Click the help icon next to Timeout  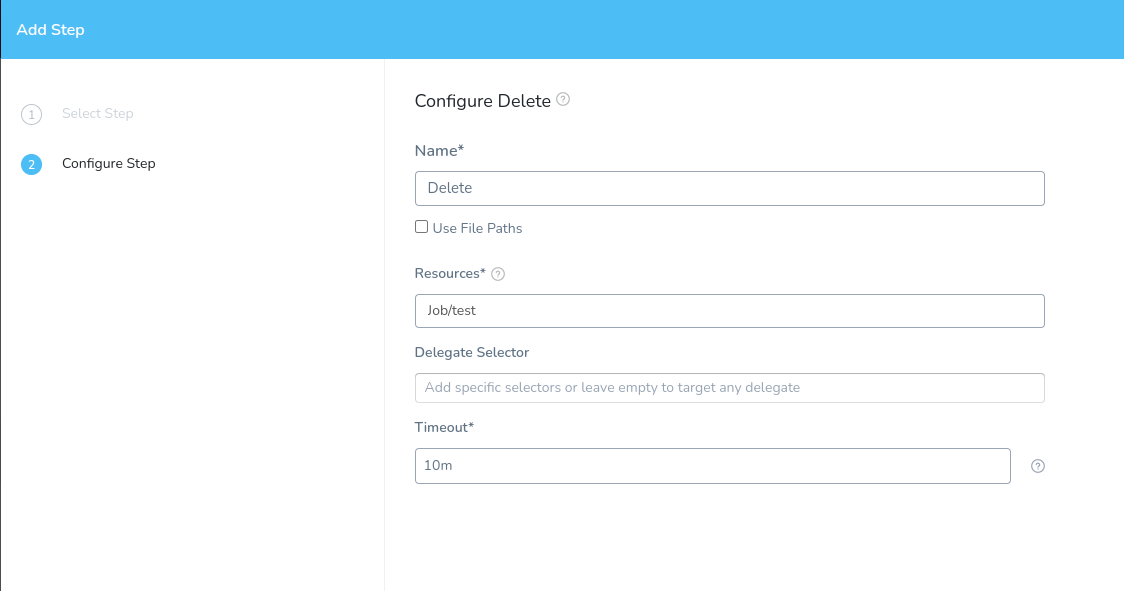click(1038, 466)
